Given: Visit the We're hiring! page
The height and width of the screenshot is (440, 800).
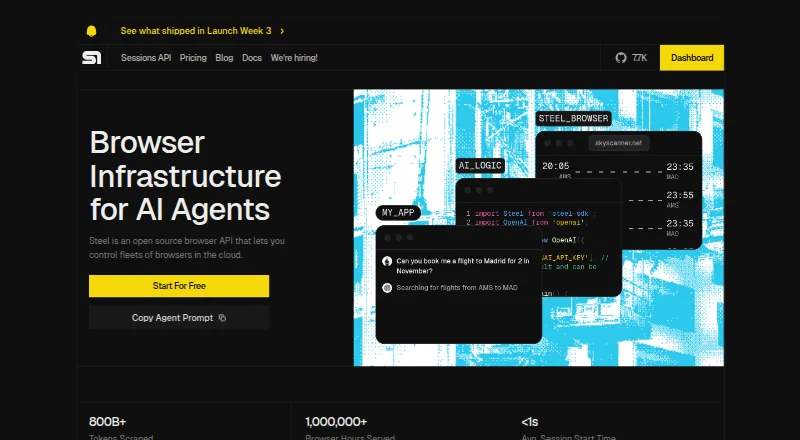Looking at the screenshot, I should tap(294, 58).
